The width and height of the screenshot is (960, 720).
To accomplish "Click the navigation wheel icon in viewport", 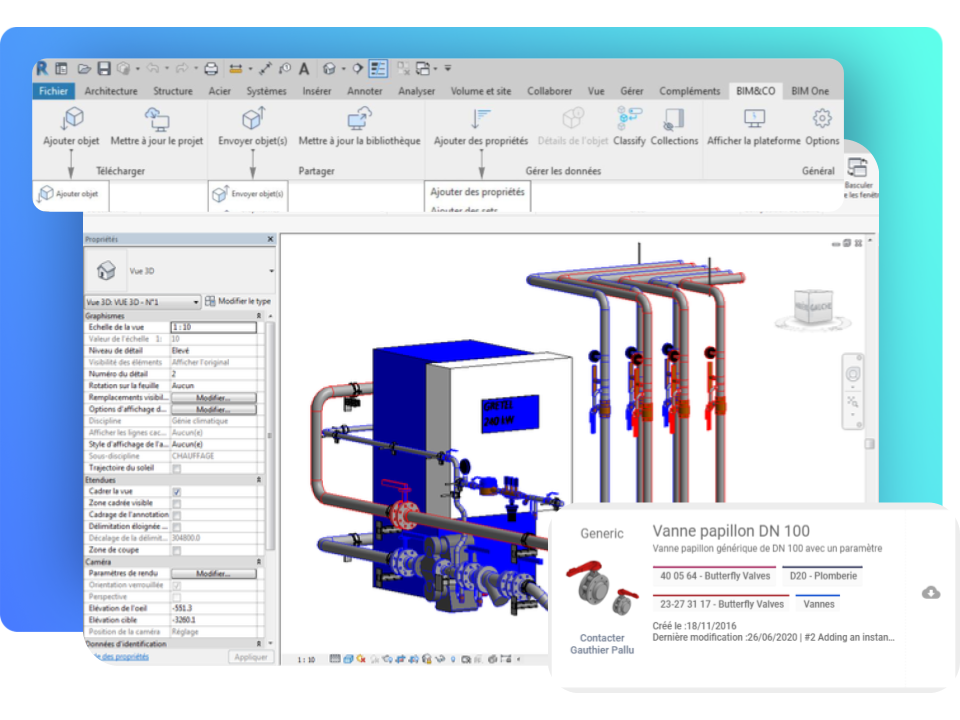I will click(x=852, y=373).
